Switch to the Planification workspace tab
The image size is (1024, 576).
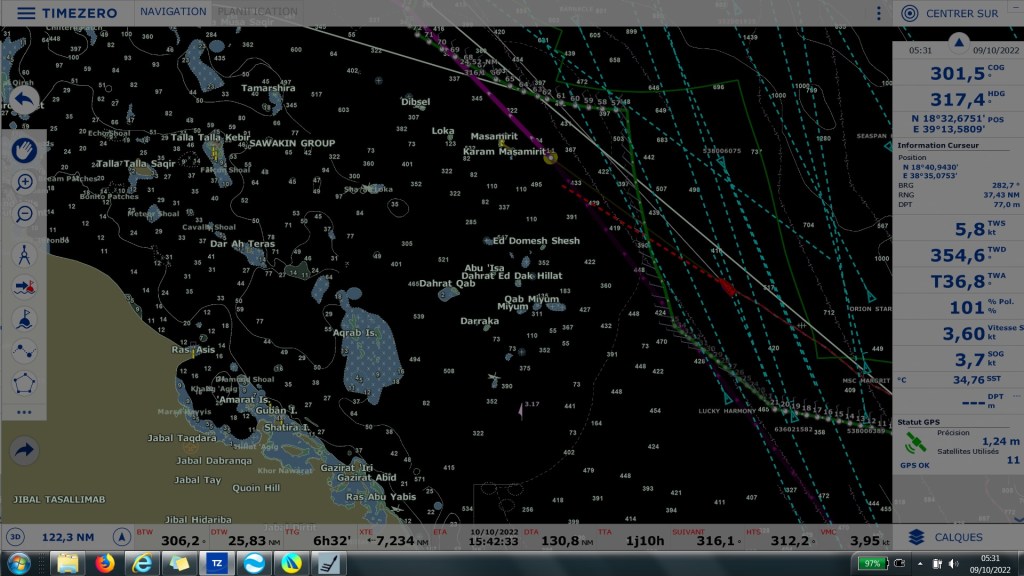tap(257, 12)
